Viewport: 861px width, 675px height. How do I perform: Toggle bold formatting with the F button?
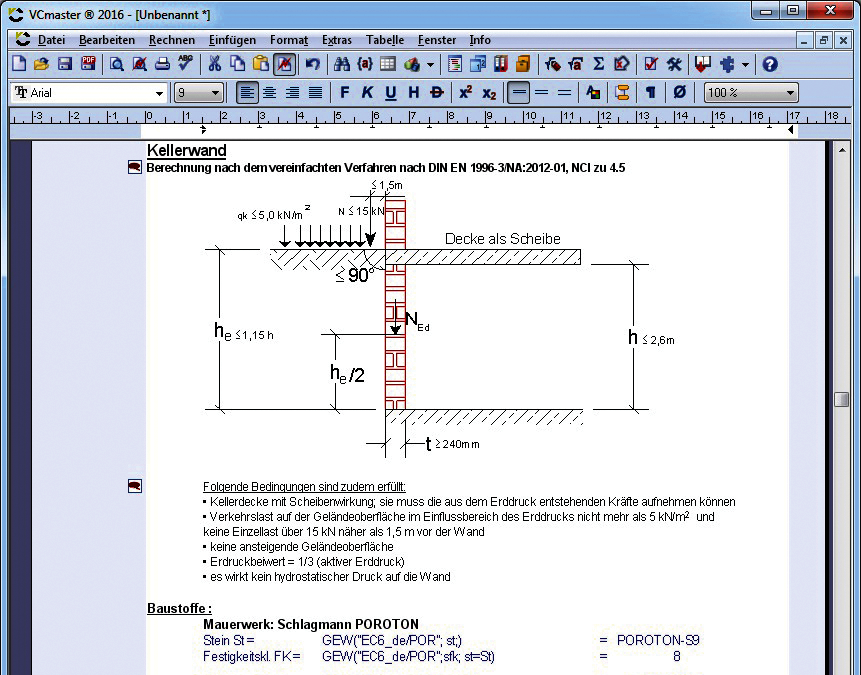tap(344, 93)
